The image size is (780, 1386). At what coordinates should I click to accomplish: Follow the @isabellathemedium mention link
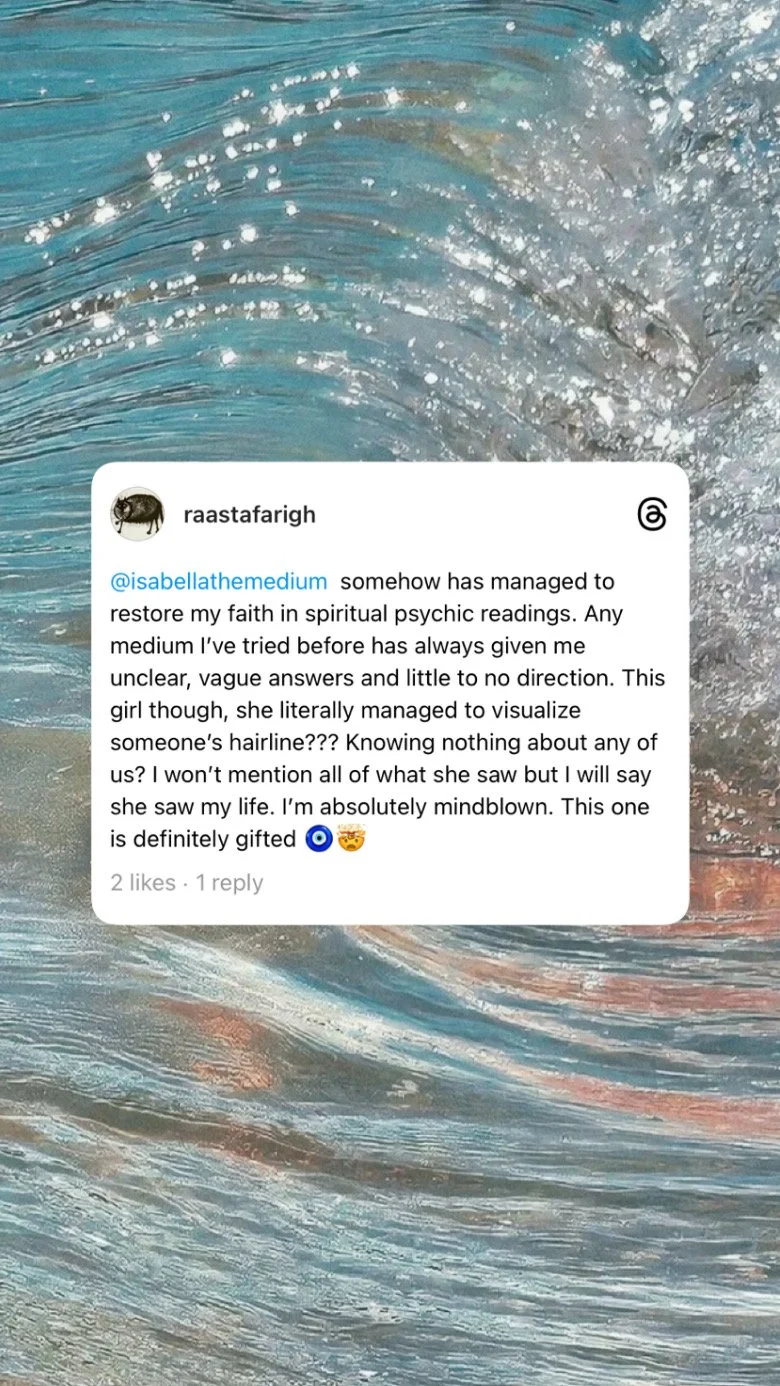click(219, 581)
